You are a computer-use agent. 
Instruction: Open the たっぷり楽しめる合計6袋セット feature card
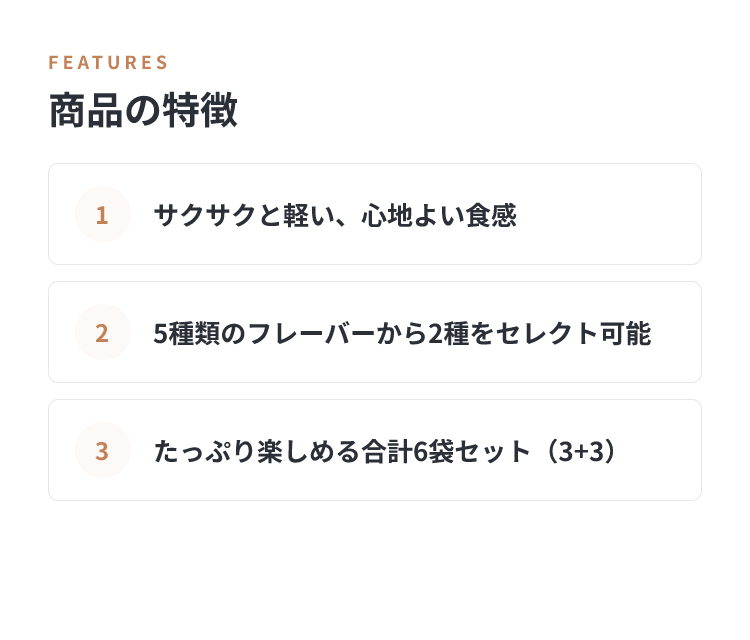coord(375,450)
